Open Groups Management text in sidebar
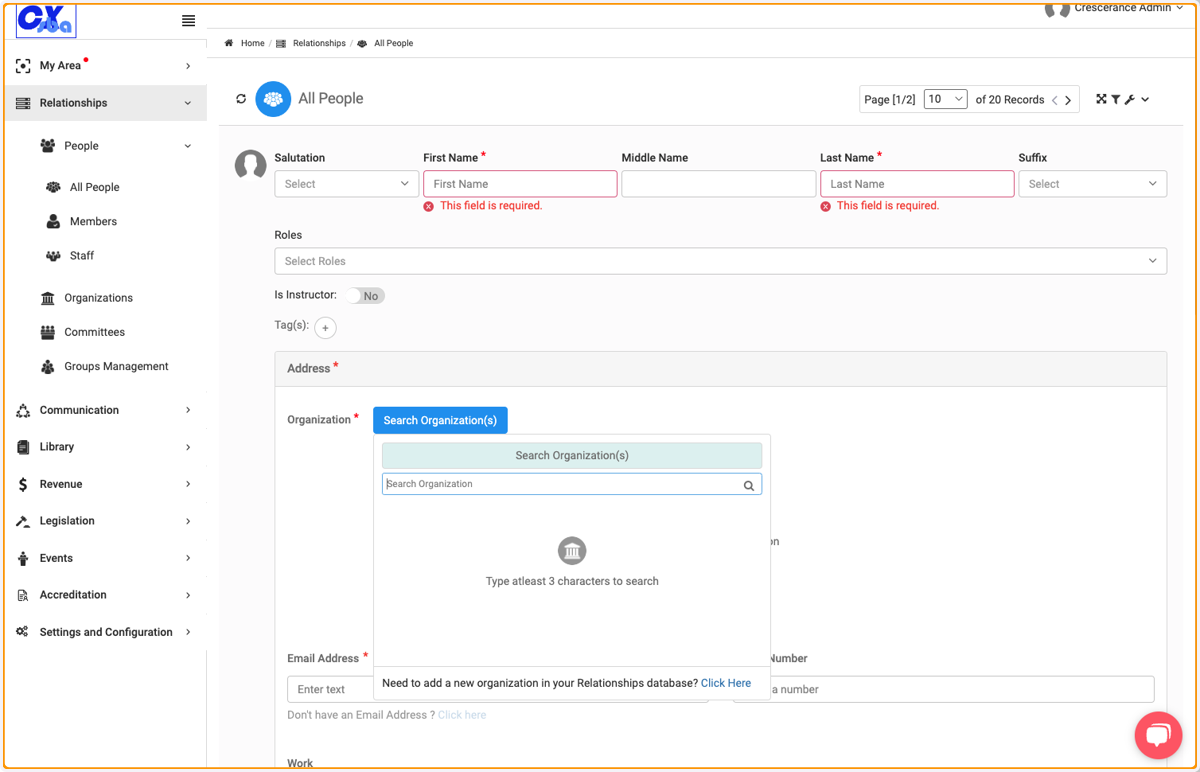The height and width of the screenshot is (772, 1200). 116,366
